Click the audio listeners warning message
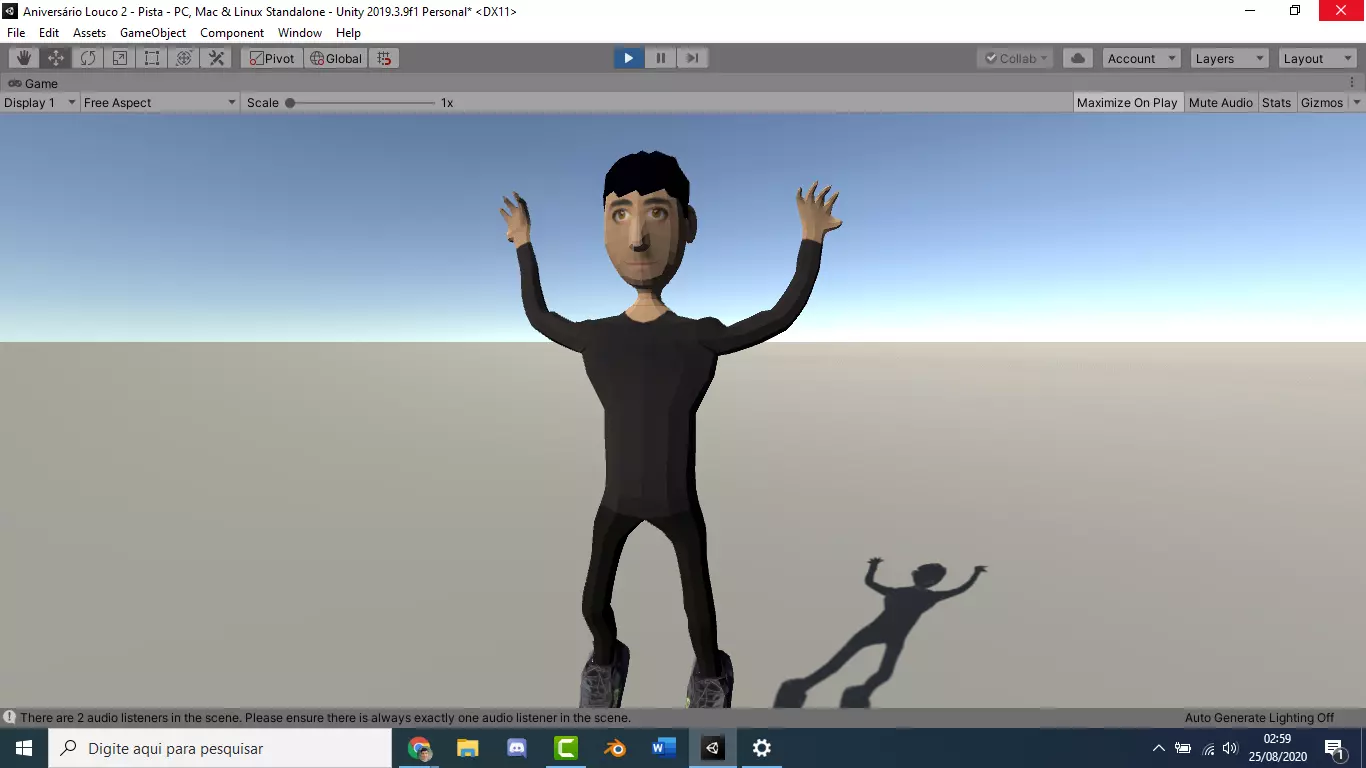Screen dimensions: 1366x768 pos(325,717)
